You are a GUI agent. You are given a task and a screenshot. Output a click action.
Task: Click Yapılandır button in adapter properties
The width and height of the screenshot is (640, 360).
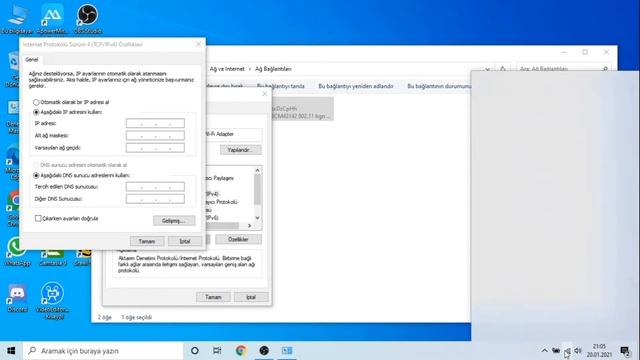(x=240, y=150)
